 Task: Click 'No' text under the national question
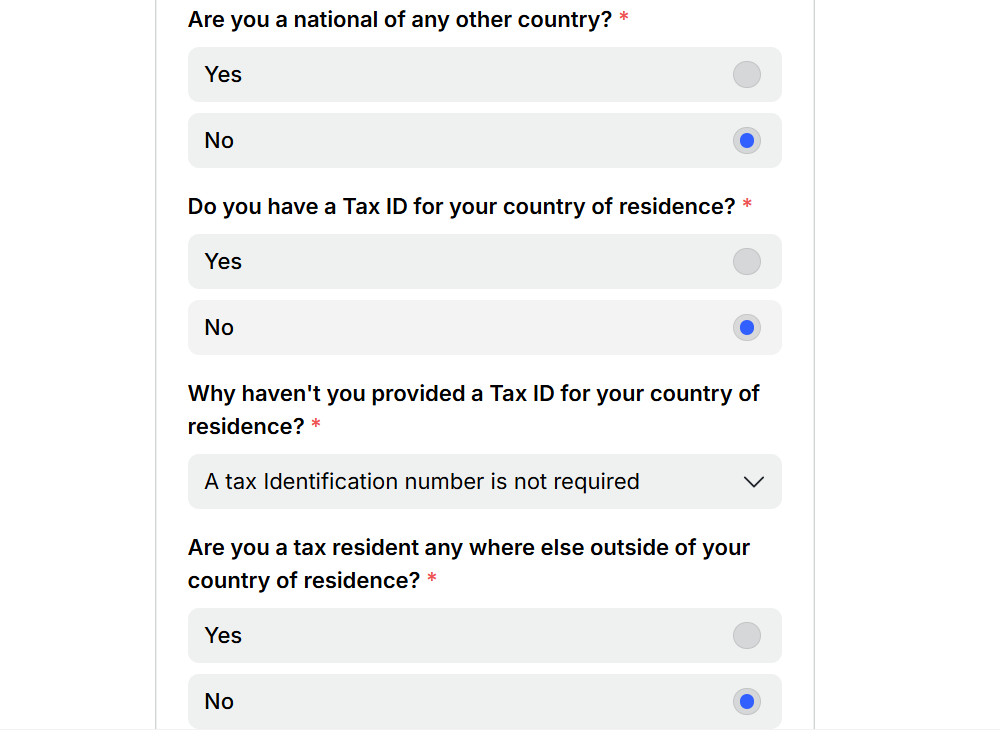click(x=219, y=141)
